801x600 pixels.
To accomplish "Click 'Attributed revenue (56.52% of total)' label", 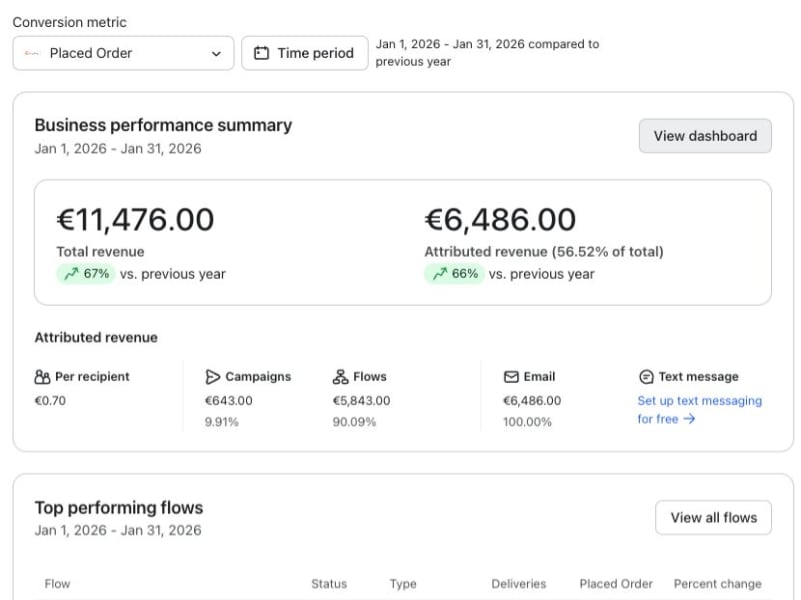I will pyautogui.click(x=544, y=252).
